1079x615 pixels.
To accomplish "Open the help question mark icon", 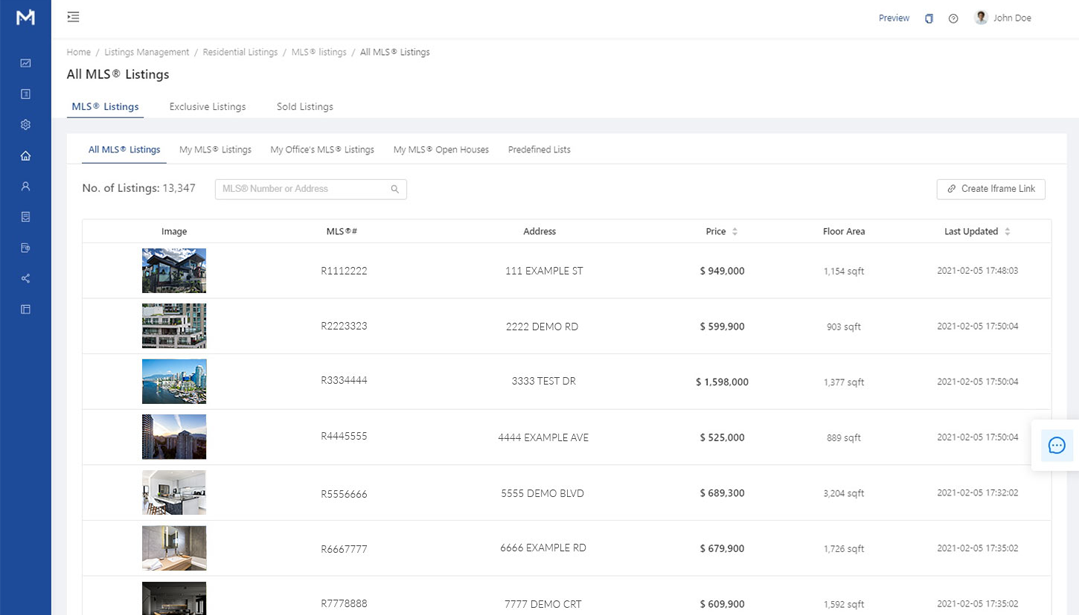I will pyautogui.click(x=953, y=18).
